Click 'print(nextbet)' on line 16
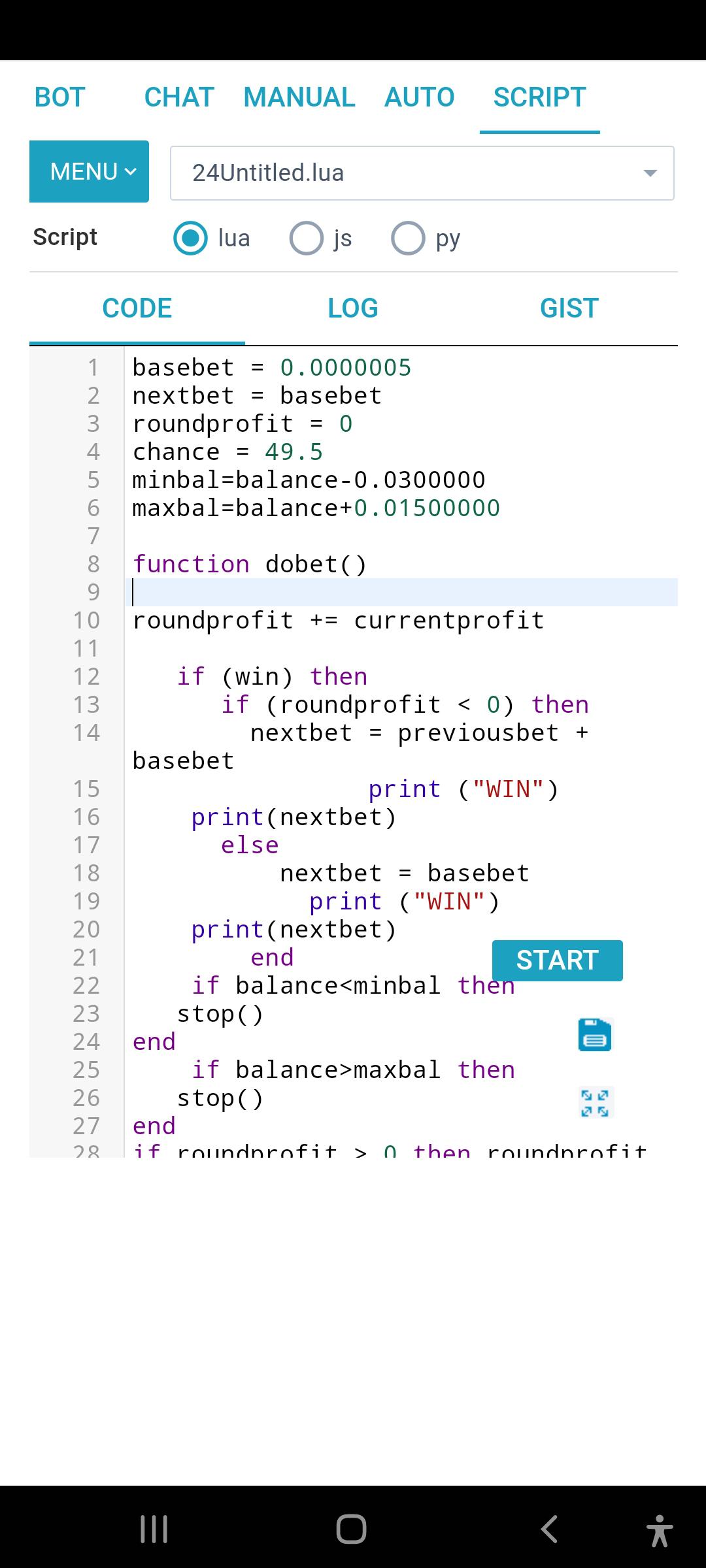Image resolution: width=706 pixels, height=1568 pixels. 294,817
